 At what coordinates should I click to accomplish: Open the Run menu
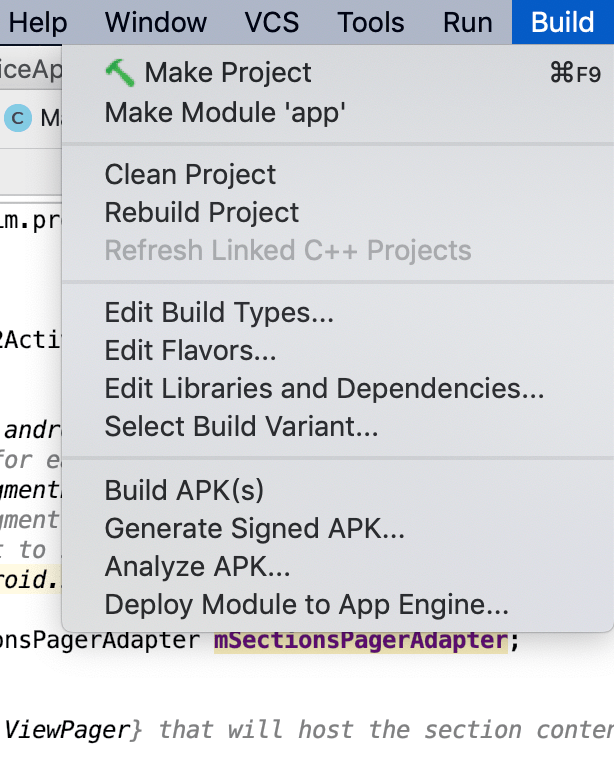coord(468,22)
